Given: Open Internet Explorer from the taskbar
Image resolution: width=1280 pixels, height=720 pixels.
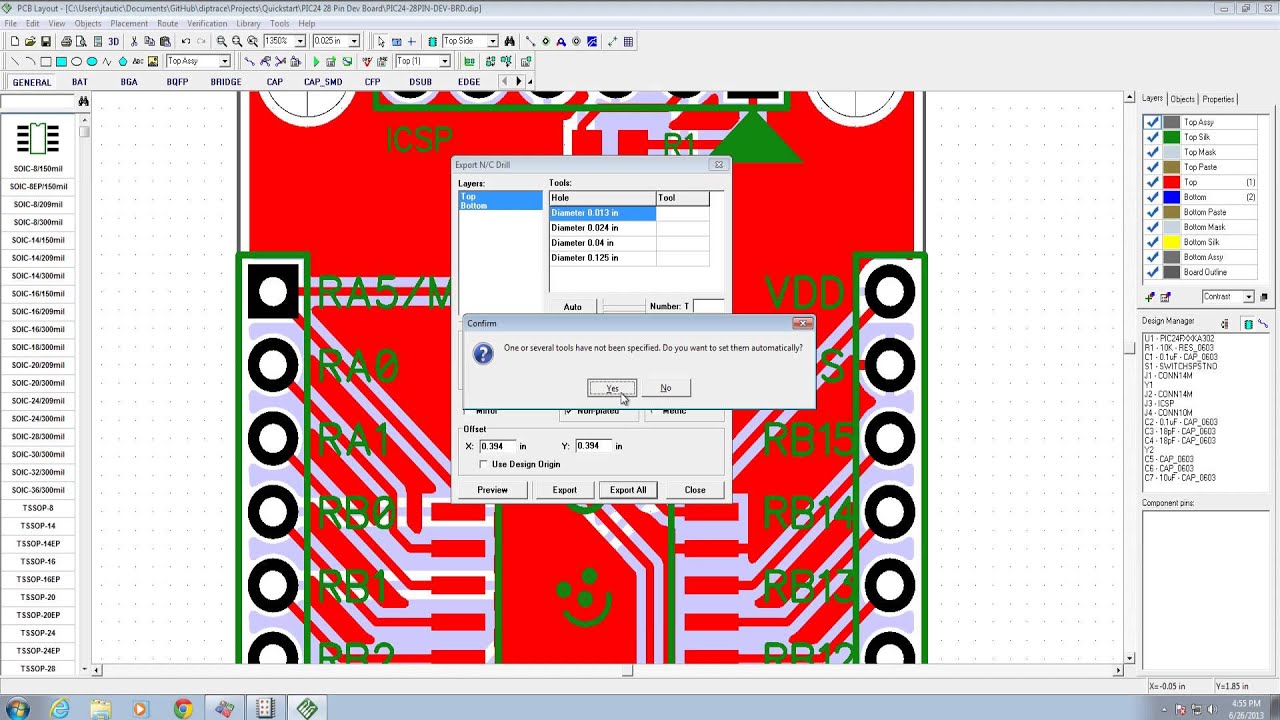Looking at the screenshot, I should [60, 709].
